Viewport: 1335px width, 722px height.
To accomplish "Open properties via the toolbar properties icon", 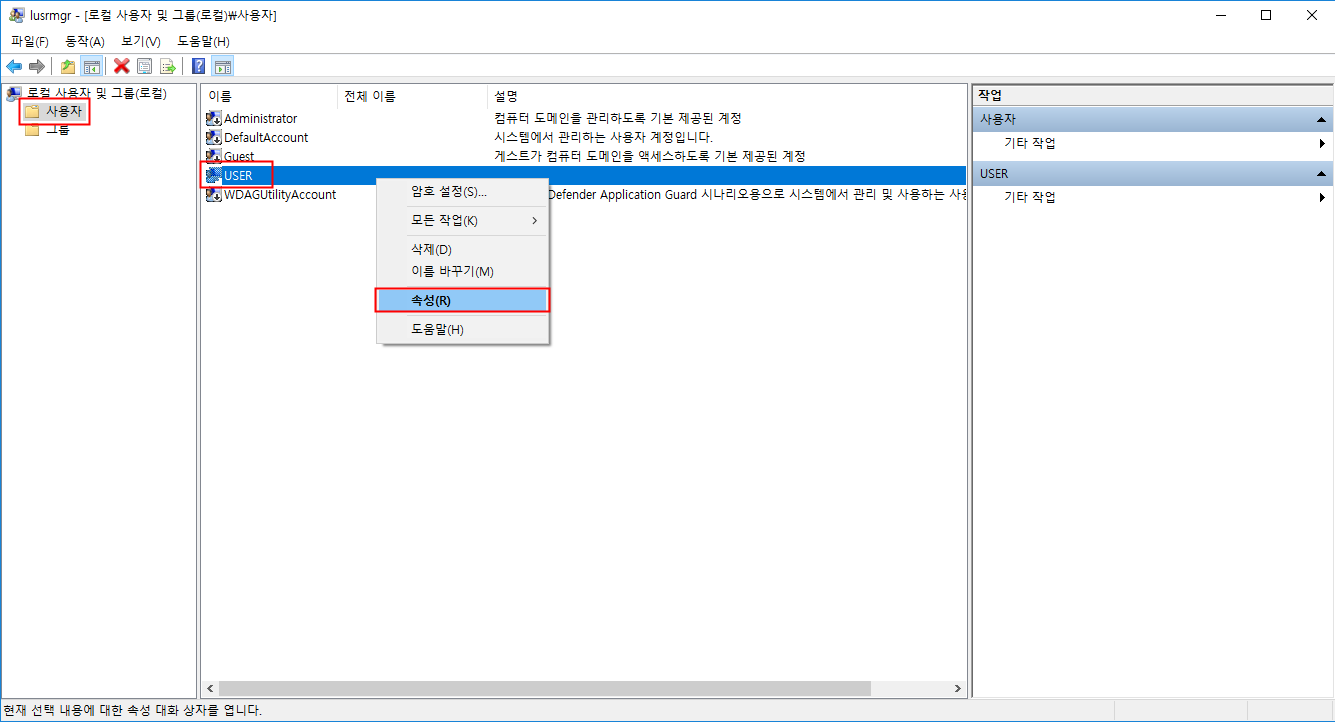I will [145, 66].
